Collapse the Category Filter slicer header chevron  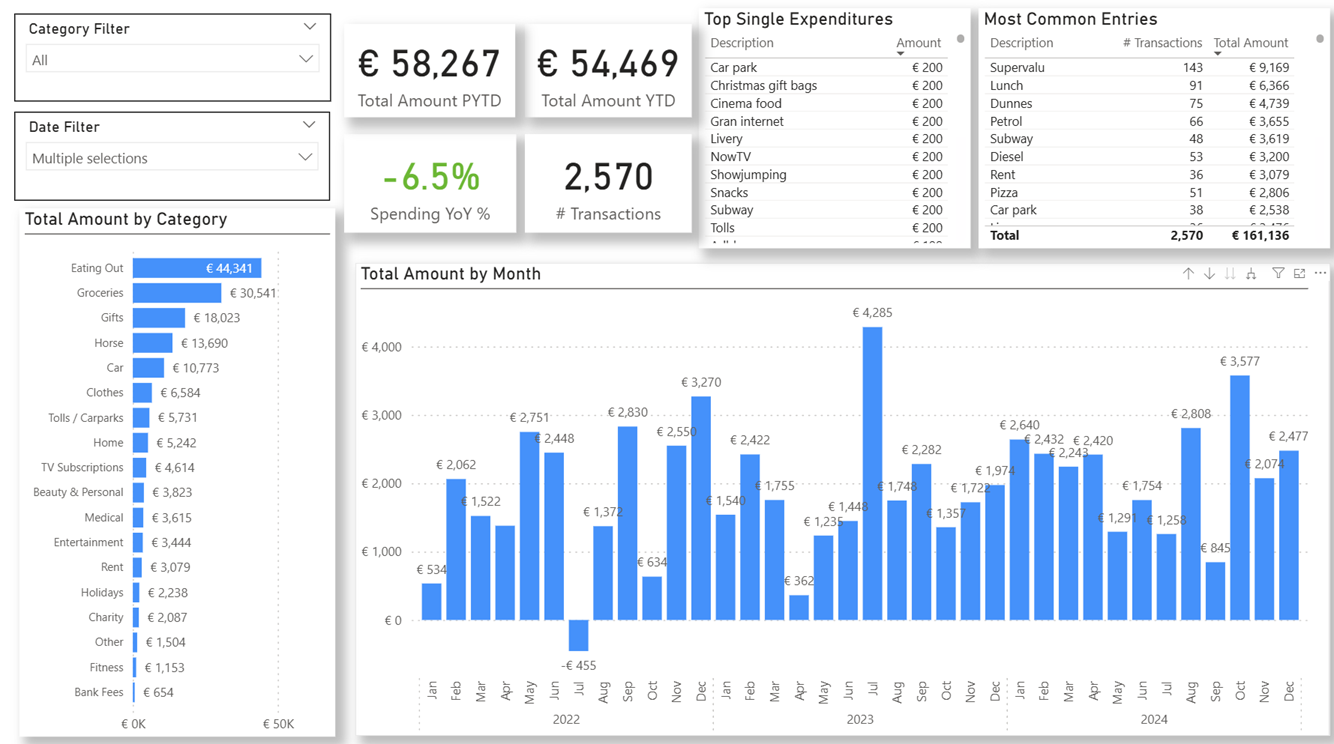coord(309,27)
